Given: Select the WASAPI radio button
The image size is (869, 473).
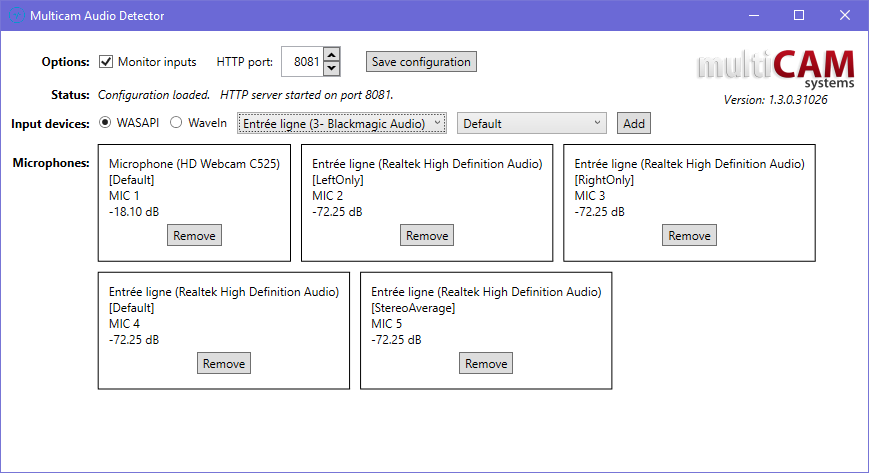Looking at the screenshot, I should (x=105, y=123).
